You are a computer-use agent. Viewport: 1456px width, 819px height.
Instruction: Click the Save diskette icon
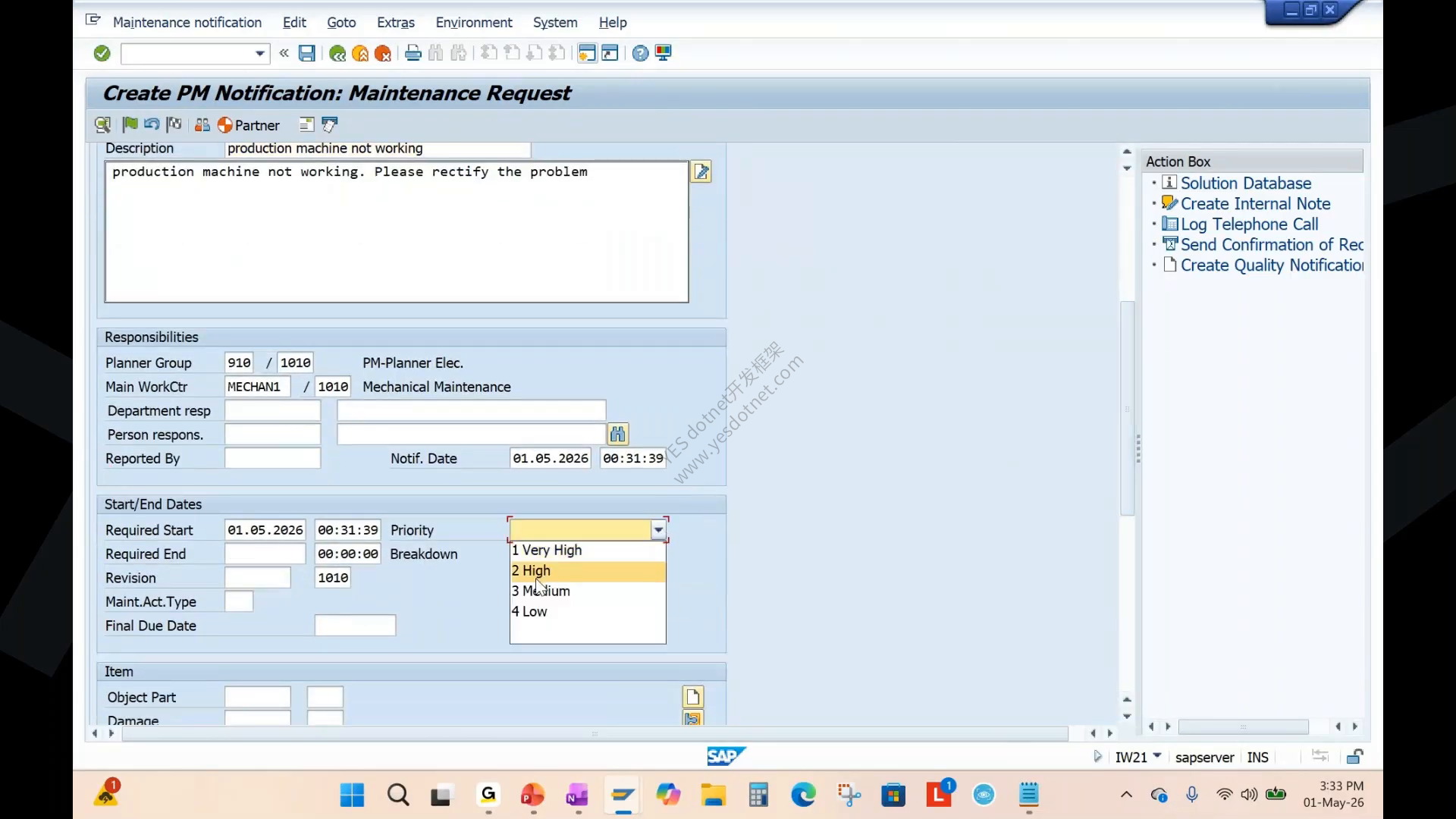point(306,53)
